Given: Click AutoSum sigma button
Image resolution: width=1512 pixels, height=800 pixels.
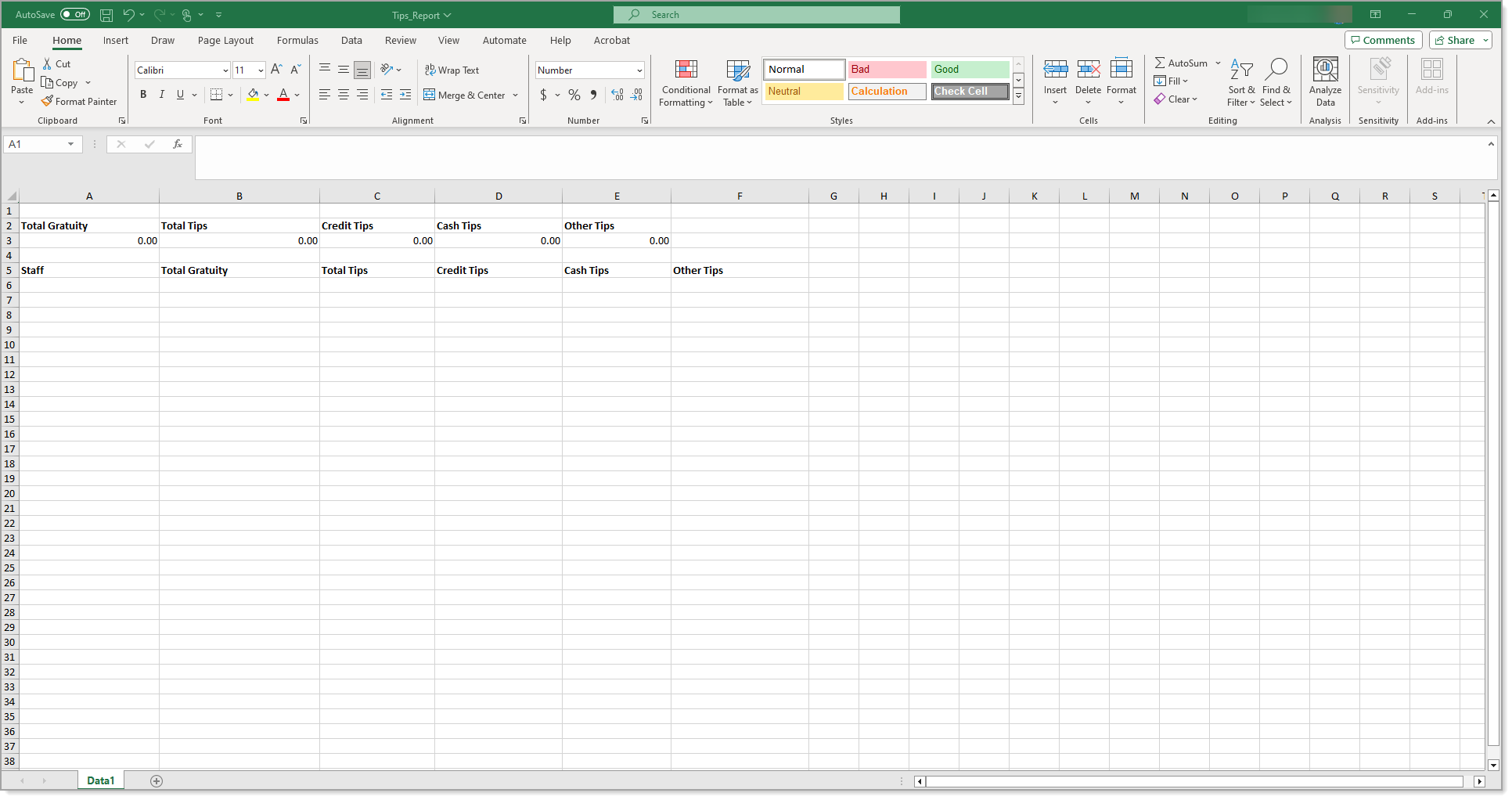Looking at the screenshot, I should [x=1181, y=63].
